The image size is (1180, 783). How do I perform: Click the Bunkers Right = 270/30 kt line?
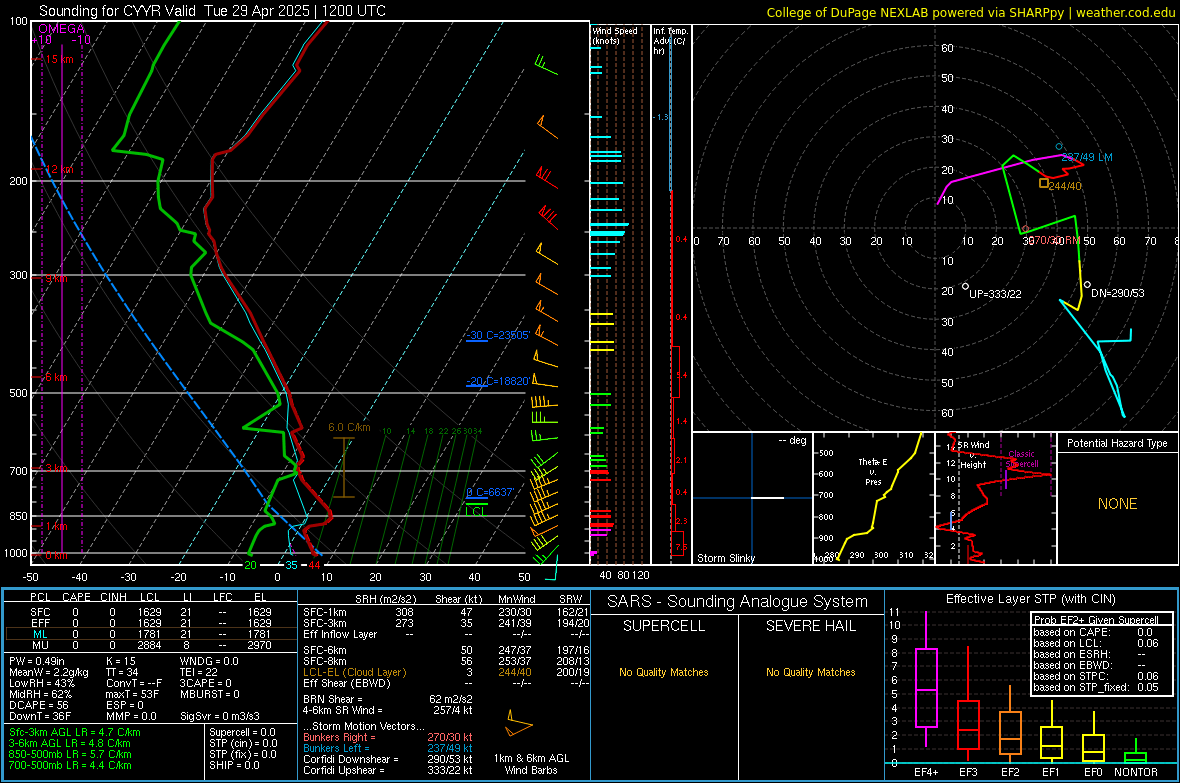coord(388,737)
